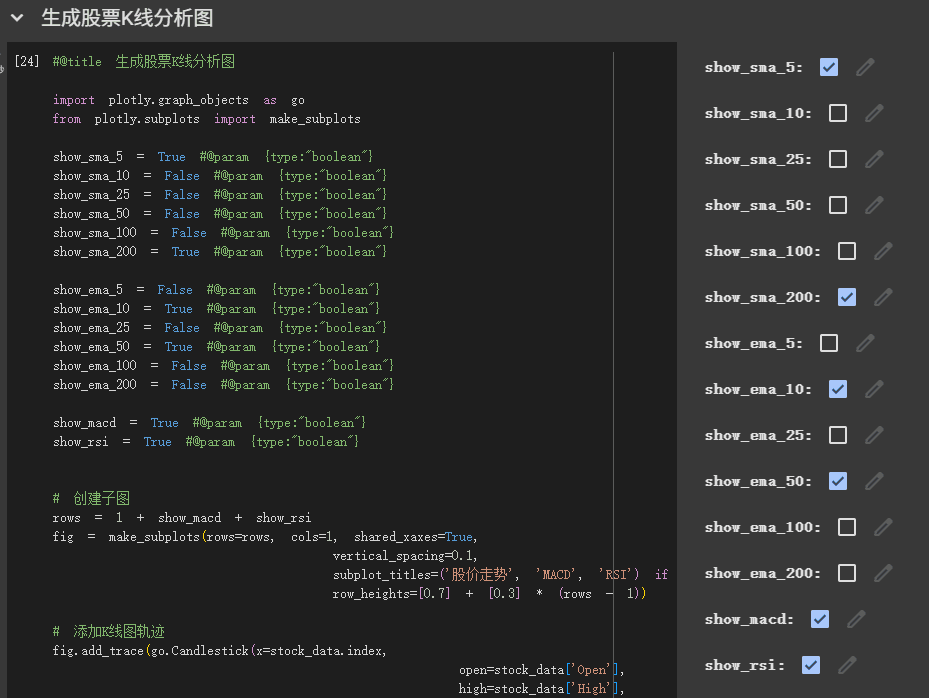Click edit pencil next to show_macd
Screen dimensions: 929x698
(x=856, y=619)
